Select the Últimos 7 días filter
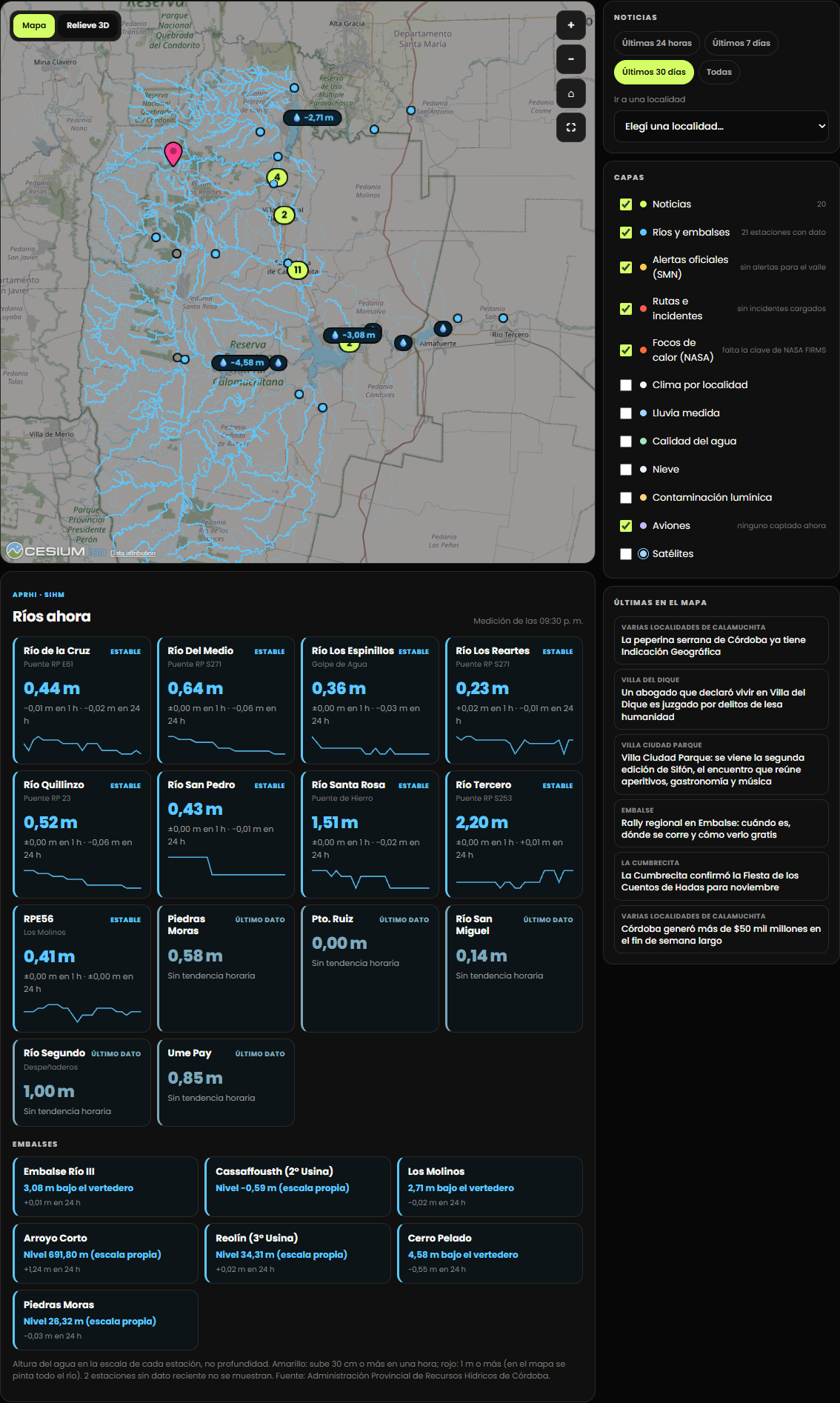This screenshot has width=840, height=1403. click(x=741, y=43)
